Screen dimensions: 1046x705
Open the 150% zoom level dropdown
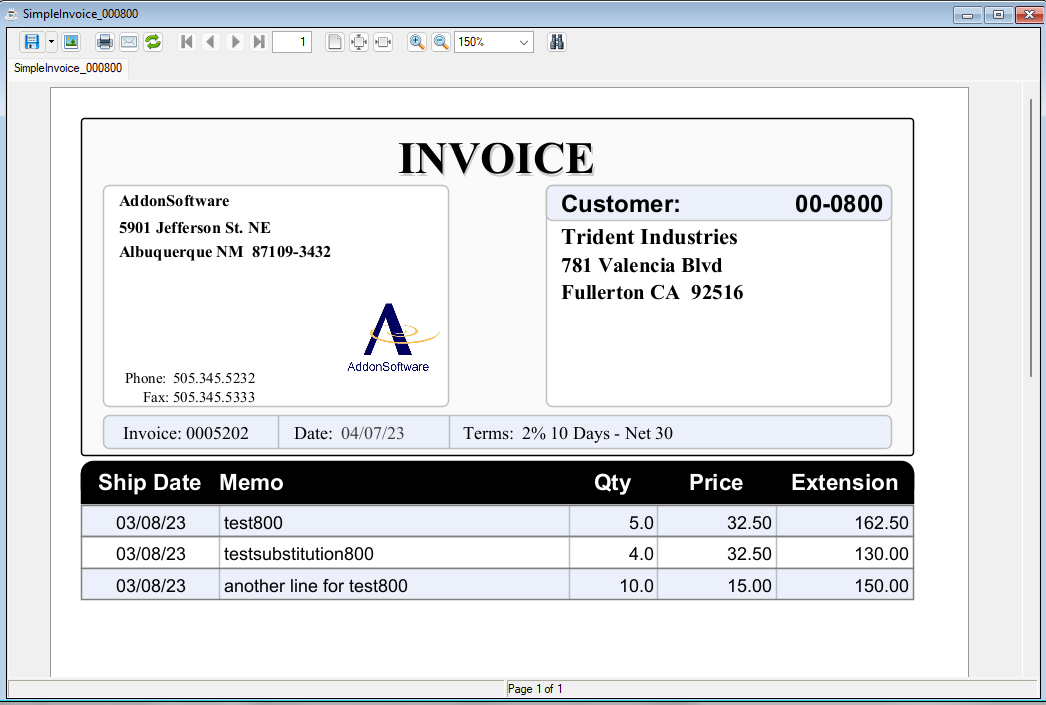pos(524,42)
